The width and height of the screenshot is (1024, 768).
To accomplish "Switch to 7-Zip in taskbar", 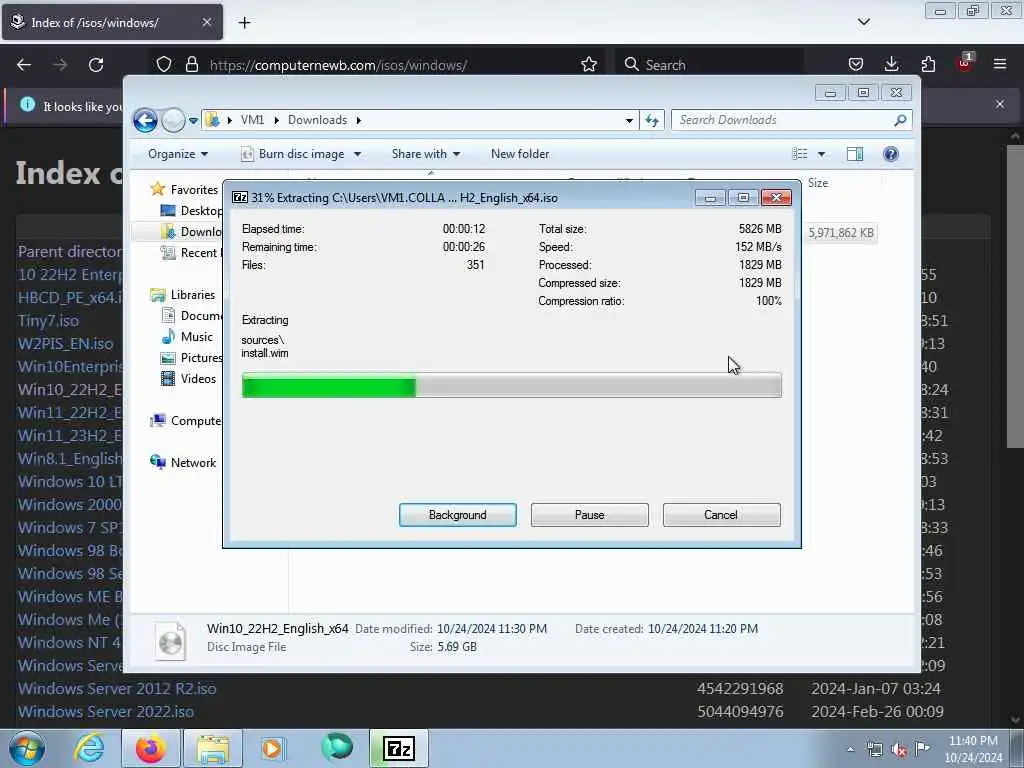I will (399, 748).
